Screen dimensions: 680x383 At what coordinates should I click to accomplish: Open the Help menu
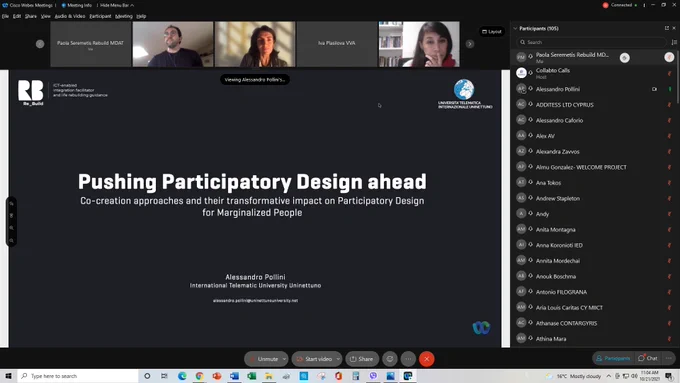point(141,16)
